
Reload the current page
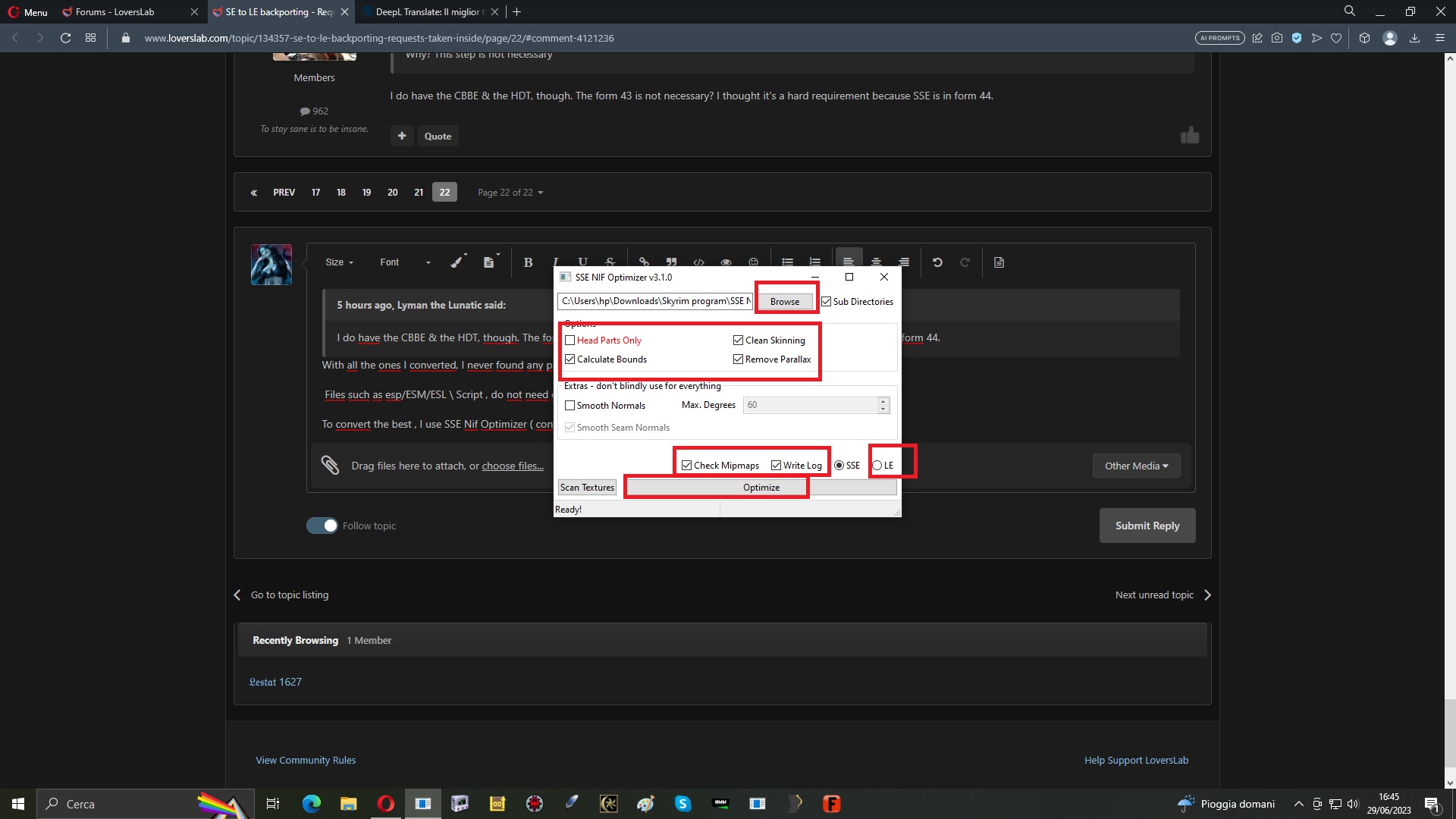(x=65, y=38)
